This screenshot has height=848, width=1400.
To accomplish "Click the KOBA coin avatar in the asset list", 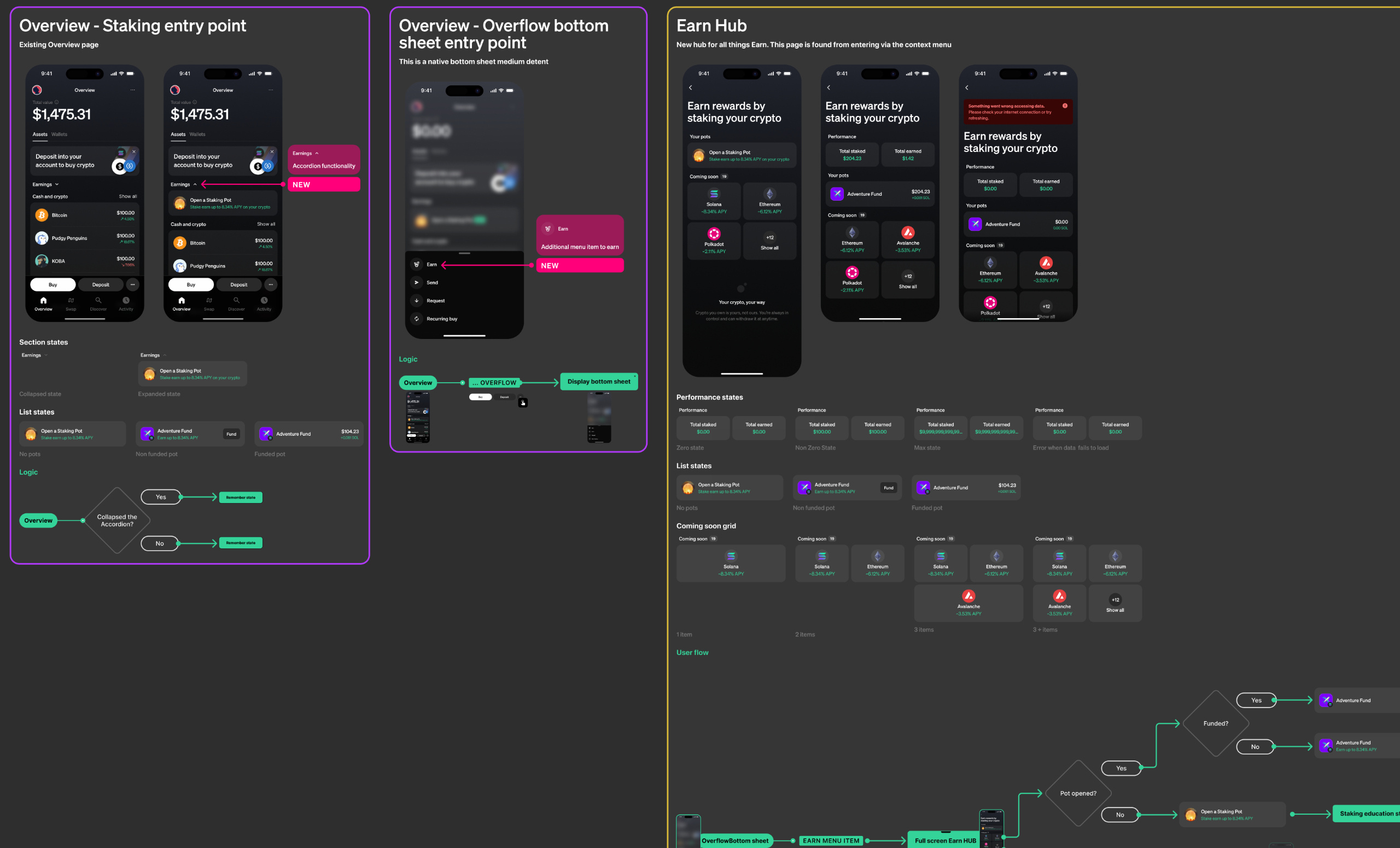I will pos(42,261).
